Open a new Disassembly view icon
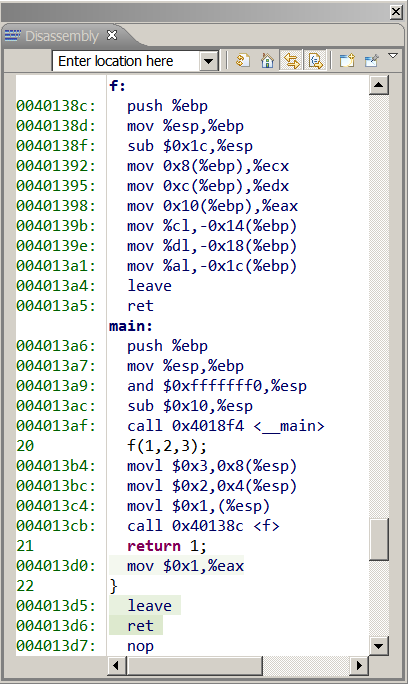The width and height of the screenshot is (408, 684). click(347, 60)
